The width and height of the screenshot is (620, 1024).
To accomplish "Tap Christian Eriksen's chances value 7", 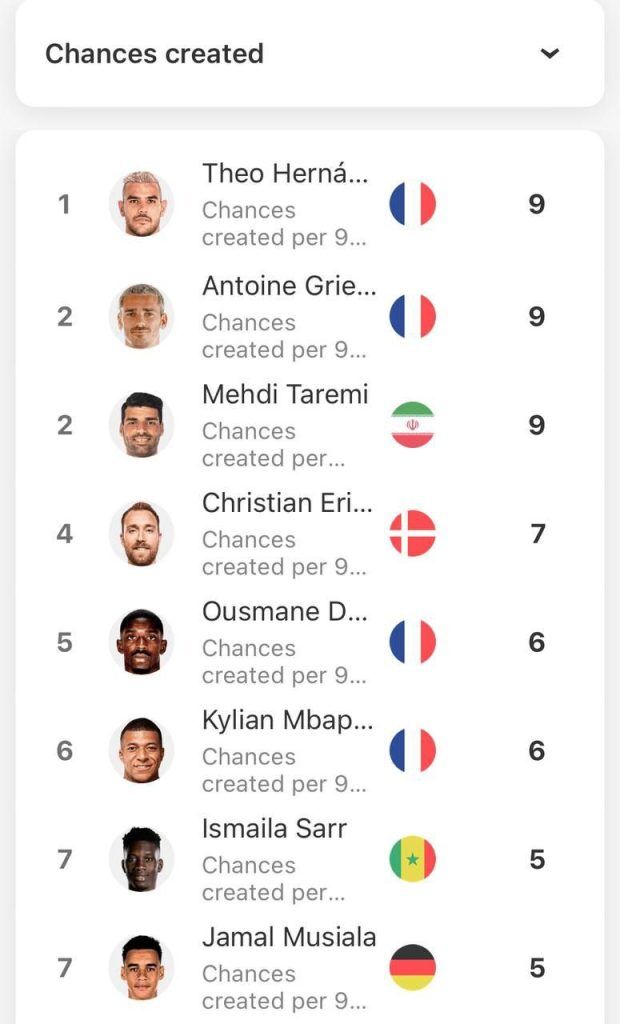I will coord(537,533).
